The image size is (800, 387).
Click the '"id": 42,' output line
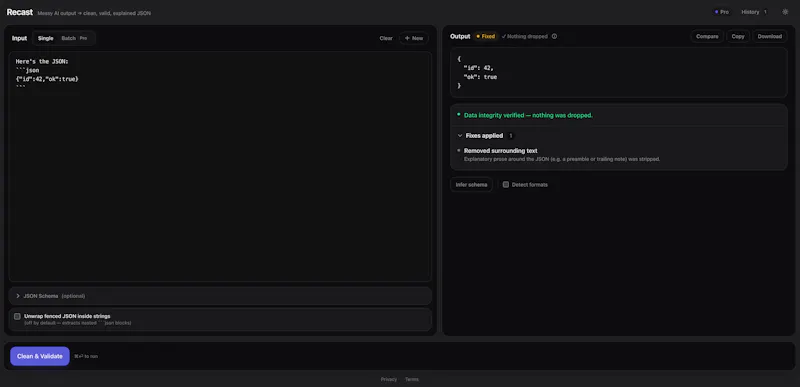click(478, 68)
